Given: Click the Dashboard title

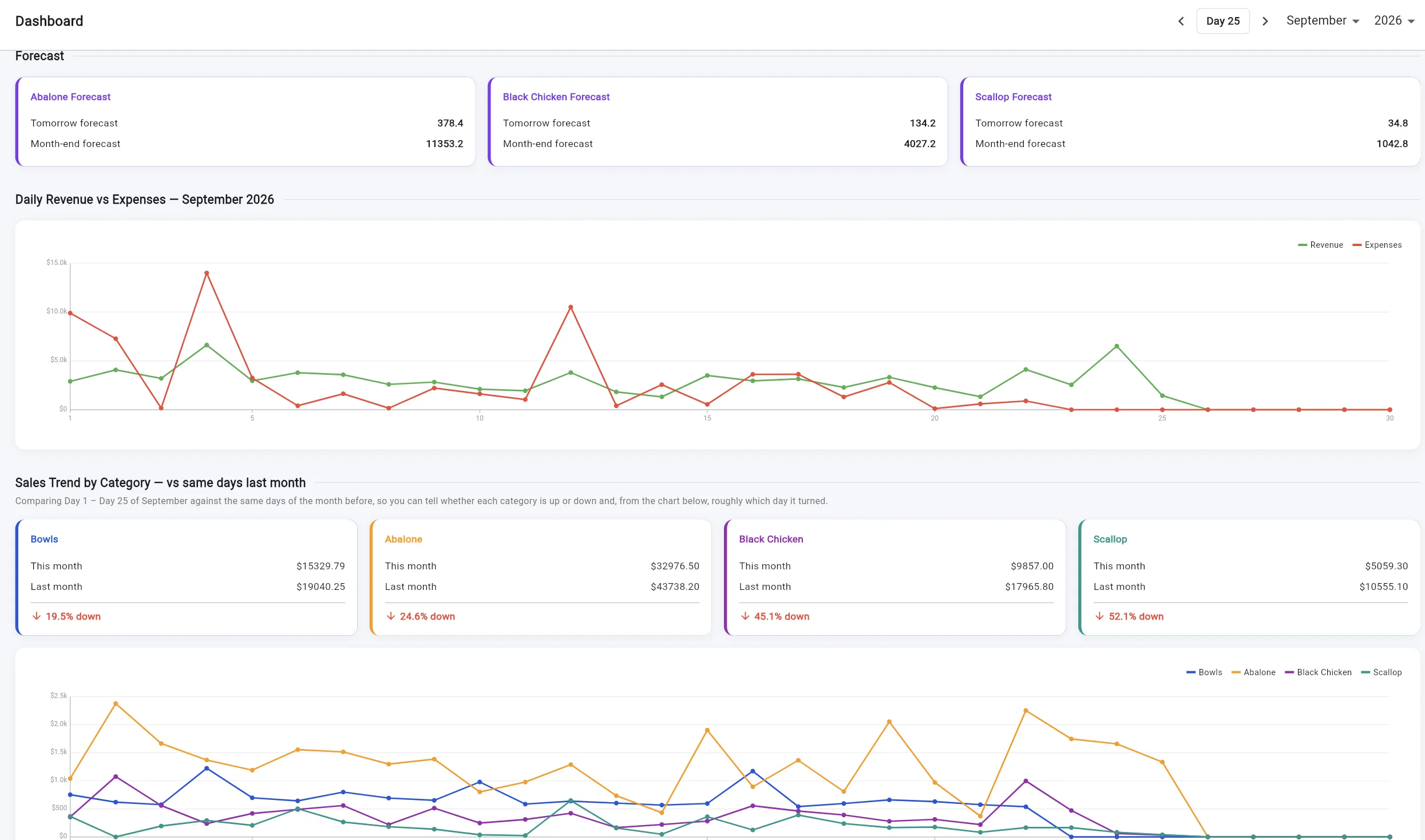Looking at the screenshot, I should pos(49,21).
